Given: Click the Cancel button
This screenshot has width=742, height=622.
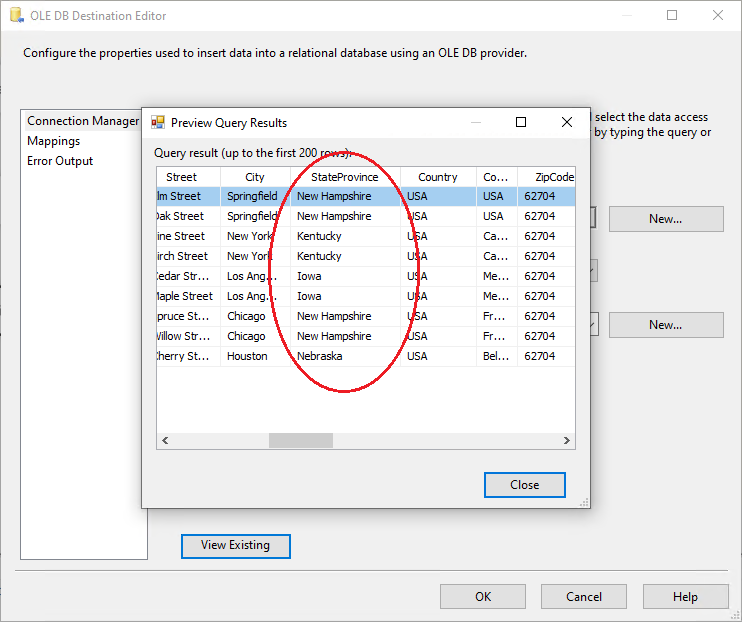Looking at the screenshot, I should (x=584, y=597).
